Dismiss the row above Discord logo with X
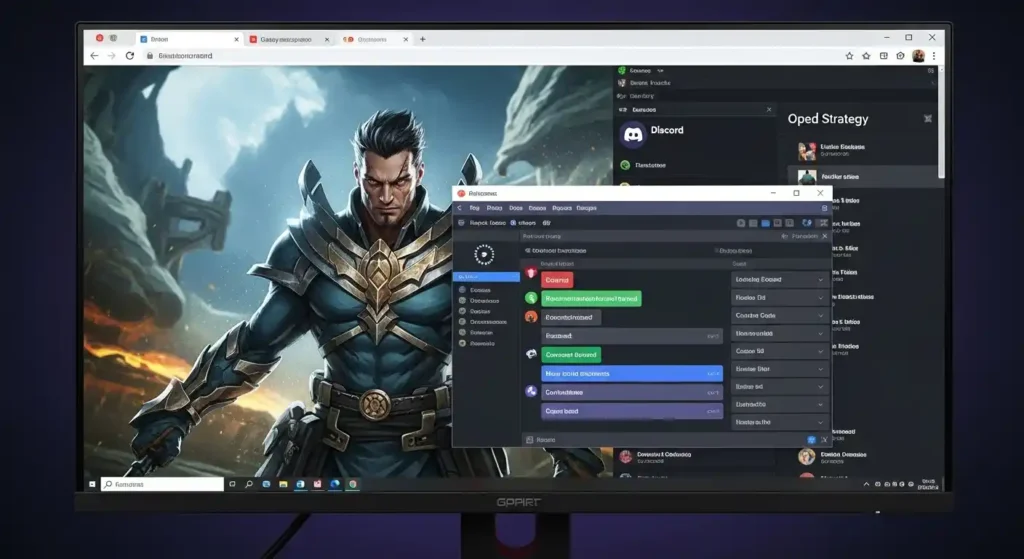1024x559 pixels. click(x=769, y=110)
